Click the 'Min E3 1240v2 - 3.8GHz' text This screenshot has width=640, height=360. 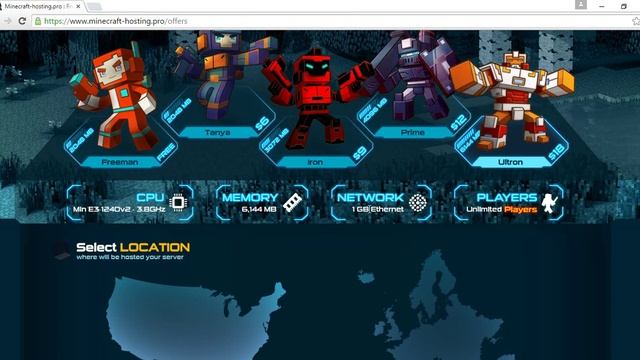coord(119,209)
